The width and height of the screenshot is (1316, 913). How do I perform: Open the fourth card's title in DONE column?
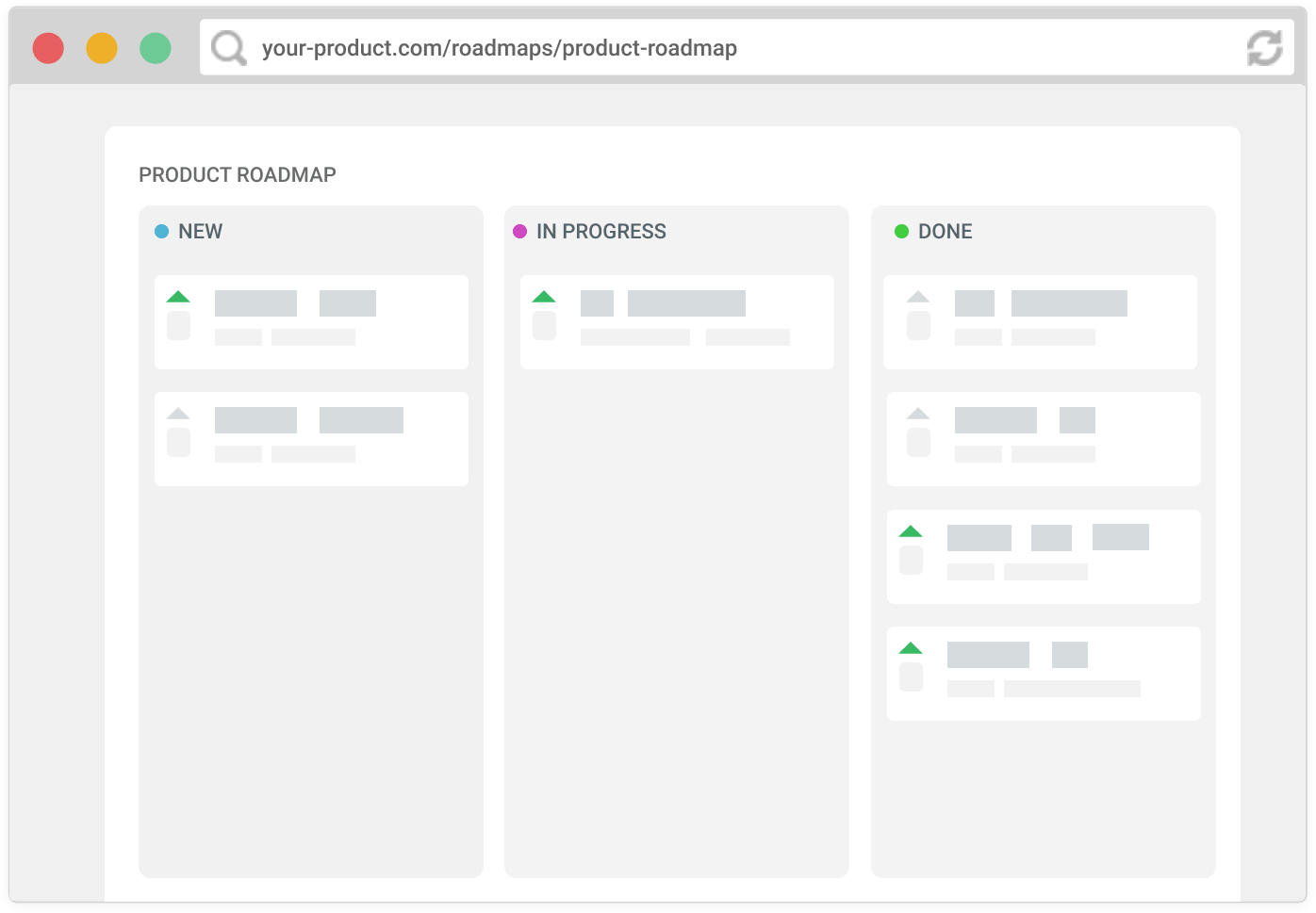point(1017,655)
